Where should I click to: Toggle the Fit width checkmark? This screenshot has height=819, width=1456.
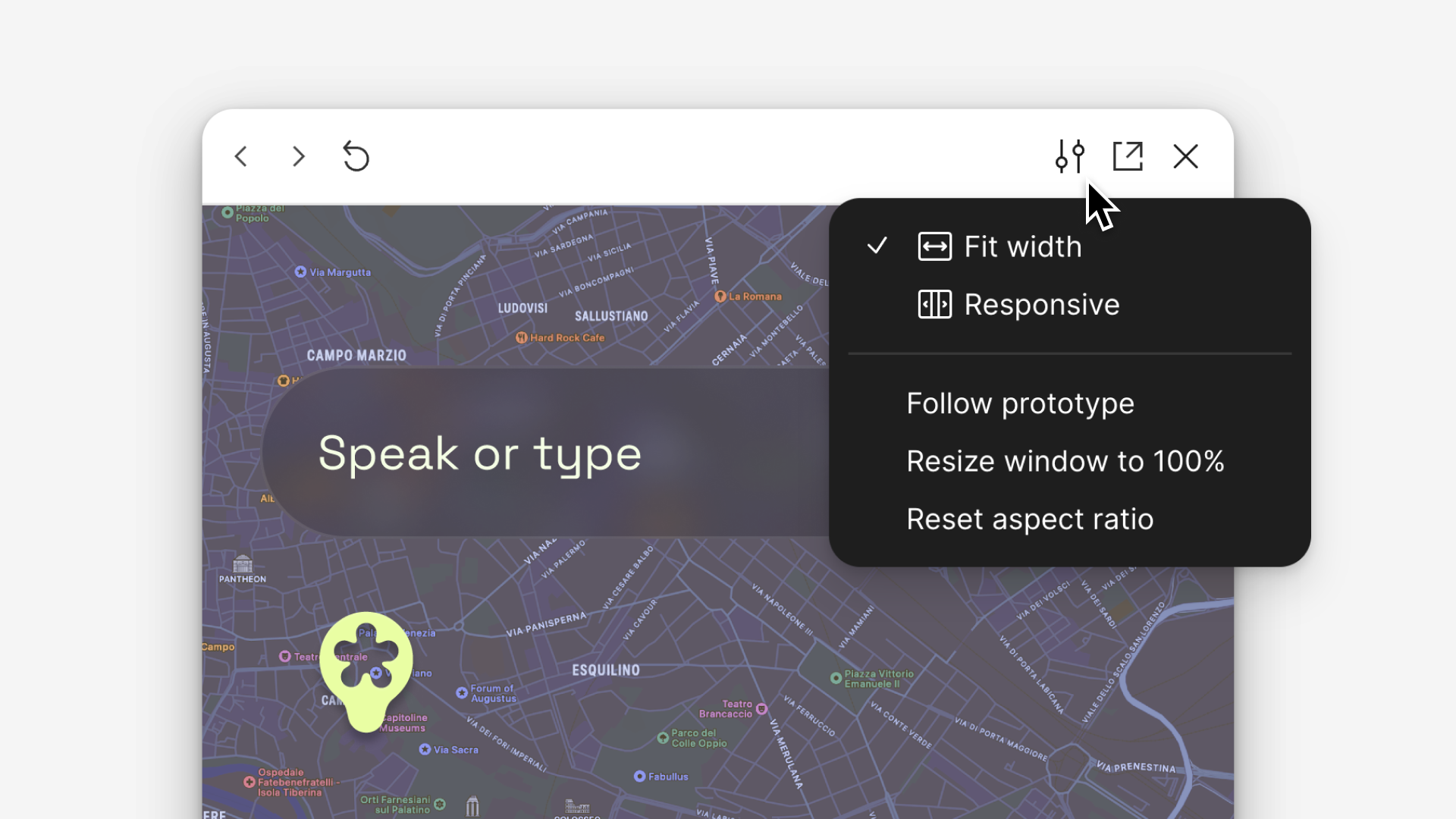click(x=877, y=246)
